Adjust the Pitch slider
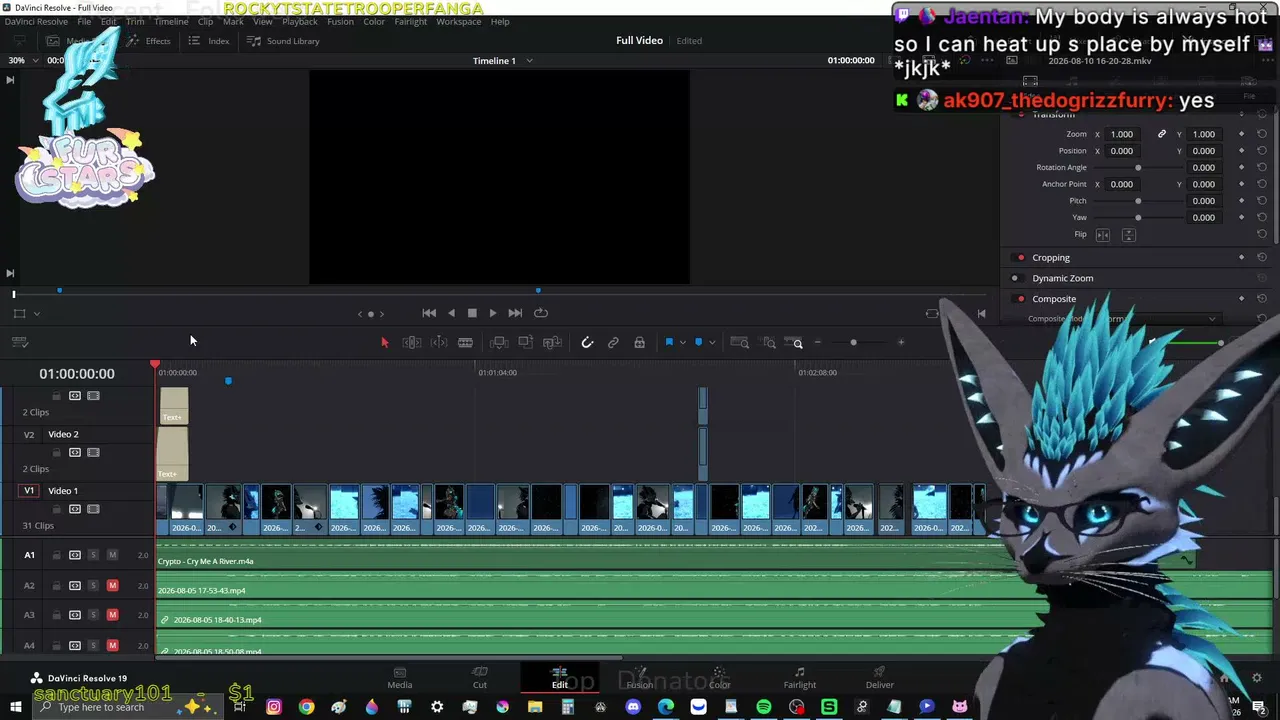This screenshot has height=720, width=1280. tap(1138, 201)
